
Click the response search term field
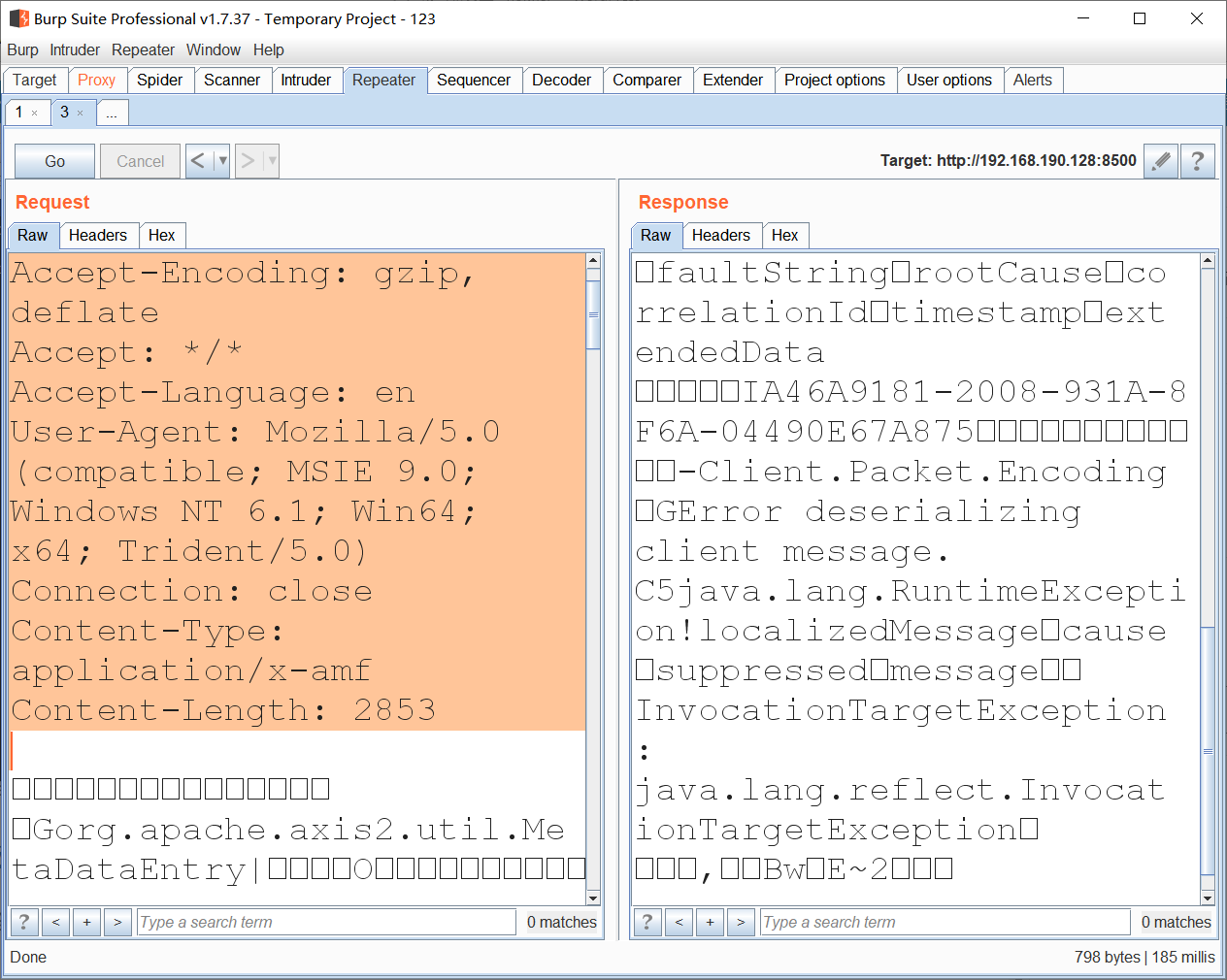[945, 922]
